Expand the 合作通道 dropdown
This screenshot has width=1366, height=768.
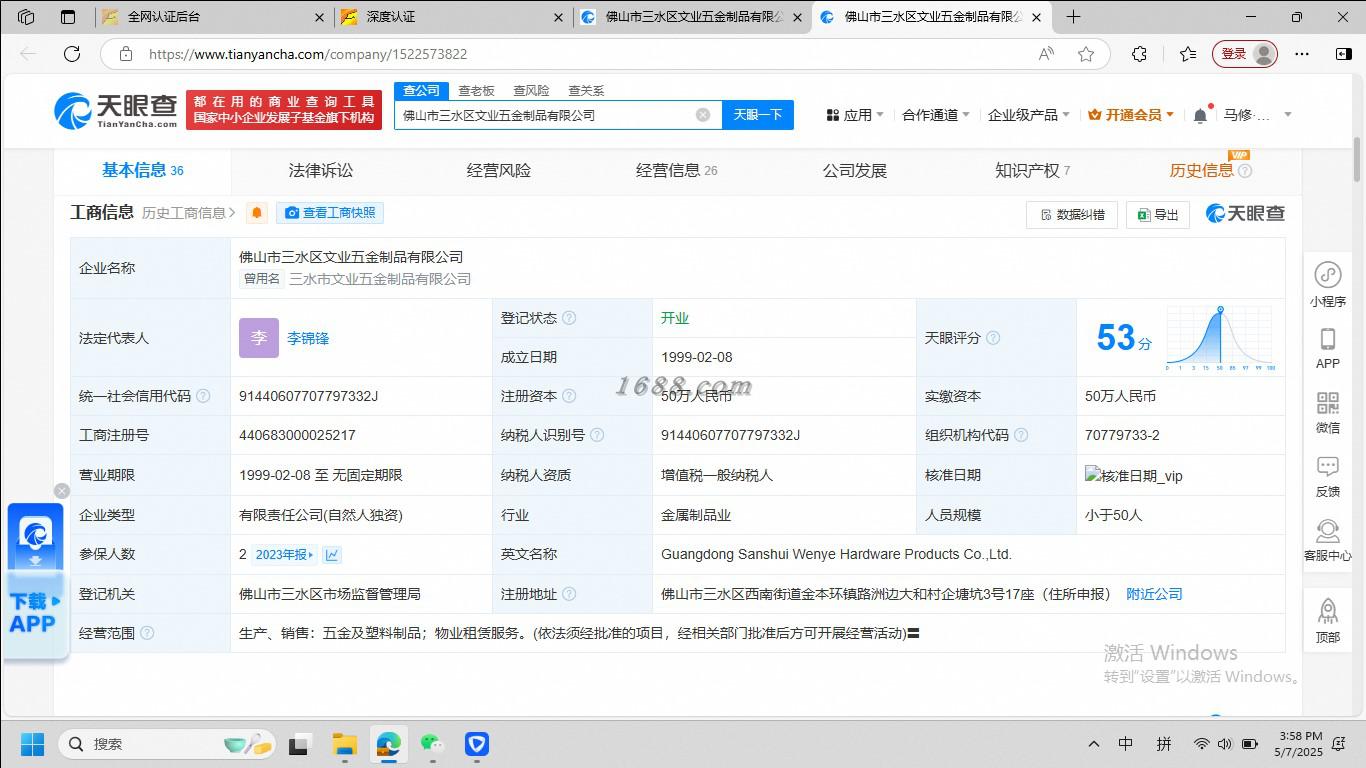point(936,115)
